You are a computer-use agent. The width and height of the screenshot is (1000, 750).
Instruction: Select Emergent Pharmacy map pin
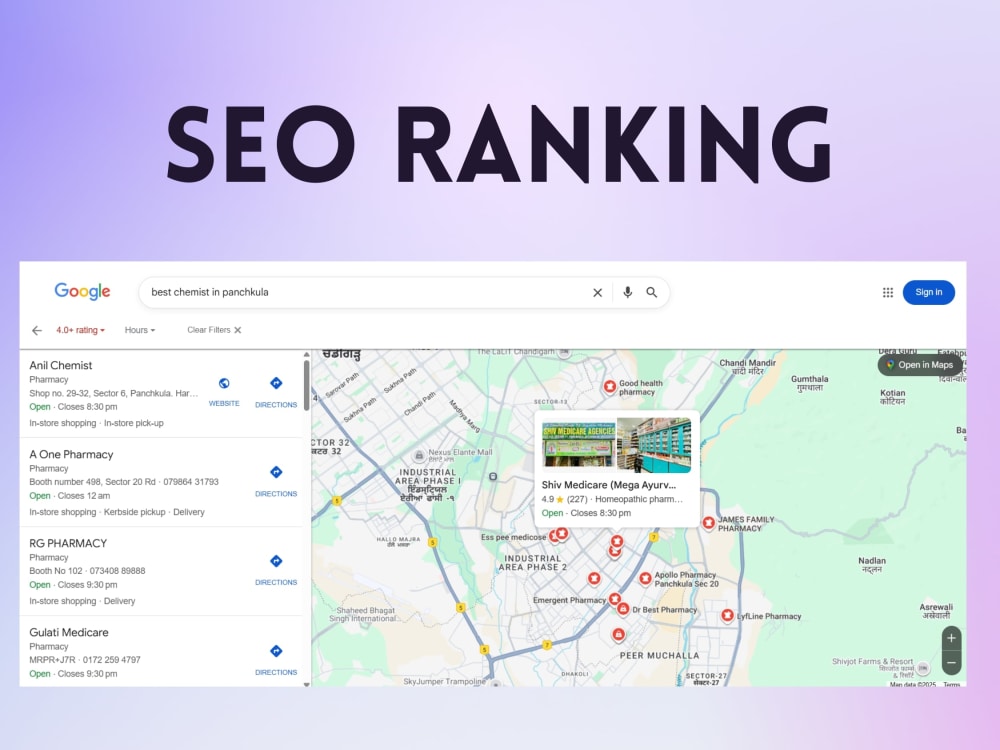pyautogui.click(x=615, y=599)
